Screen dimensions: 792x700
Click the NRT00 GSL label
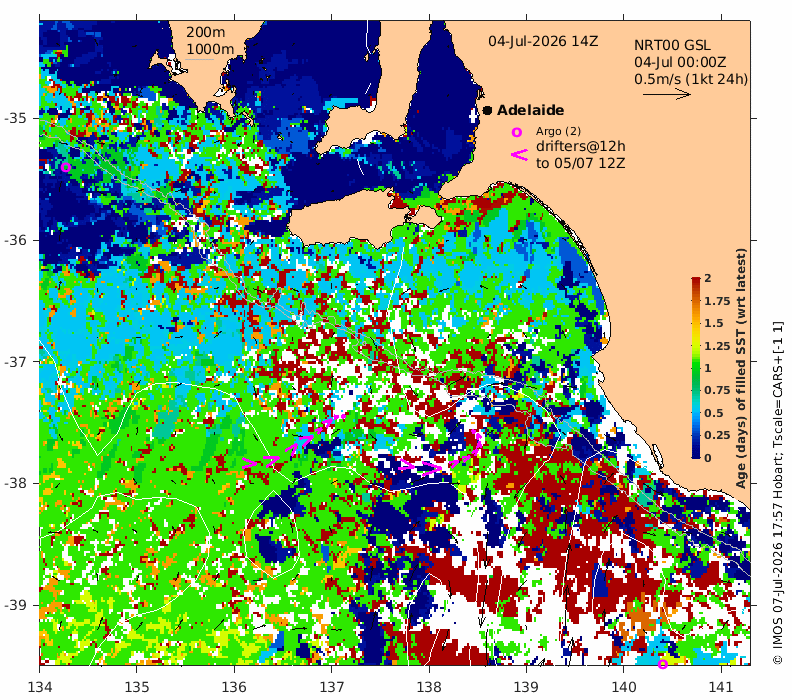coord(672,45)
